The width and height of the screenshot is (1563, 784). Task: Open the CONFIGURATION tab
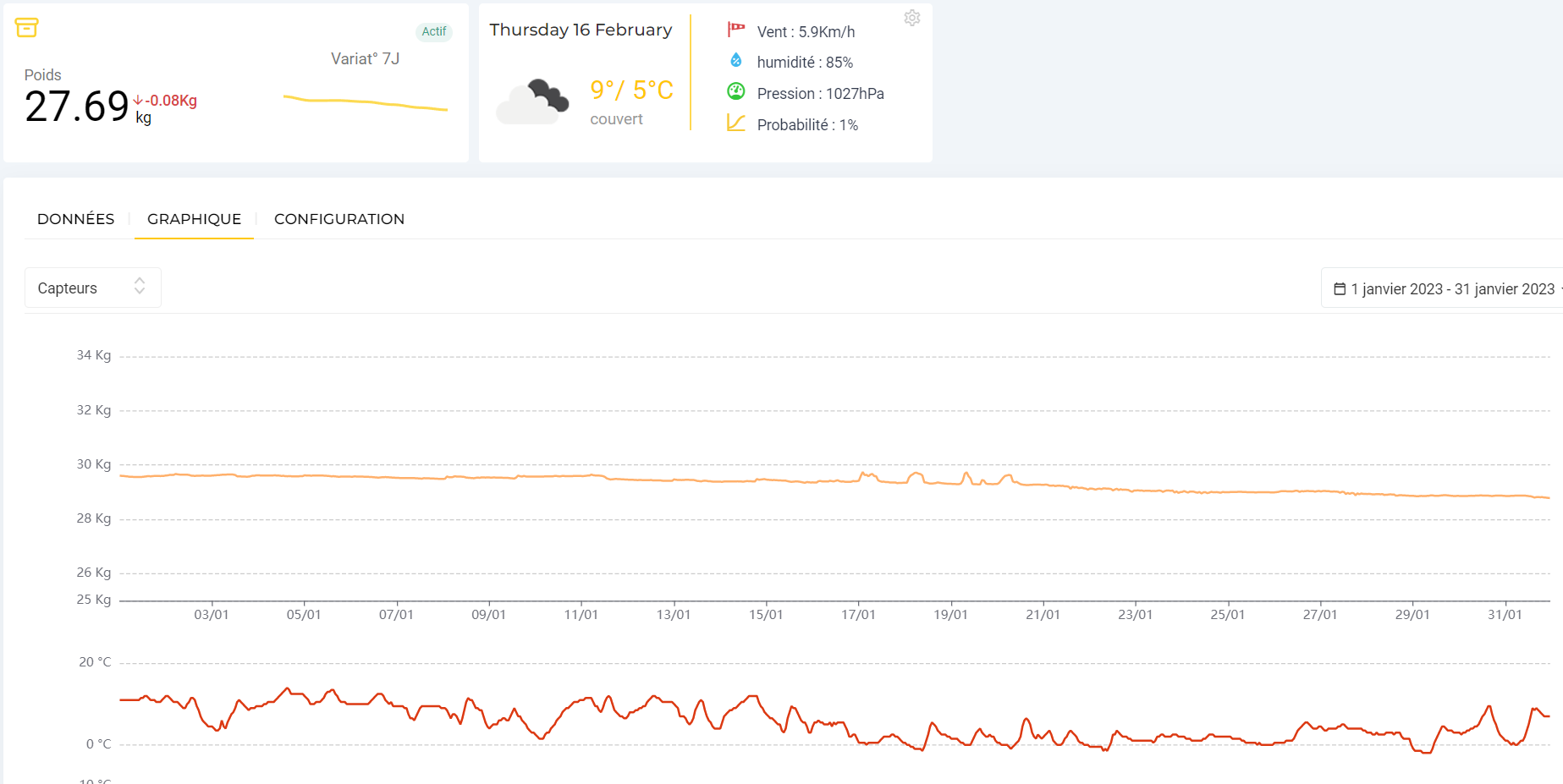point(339,219)
